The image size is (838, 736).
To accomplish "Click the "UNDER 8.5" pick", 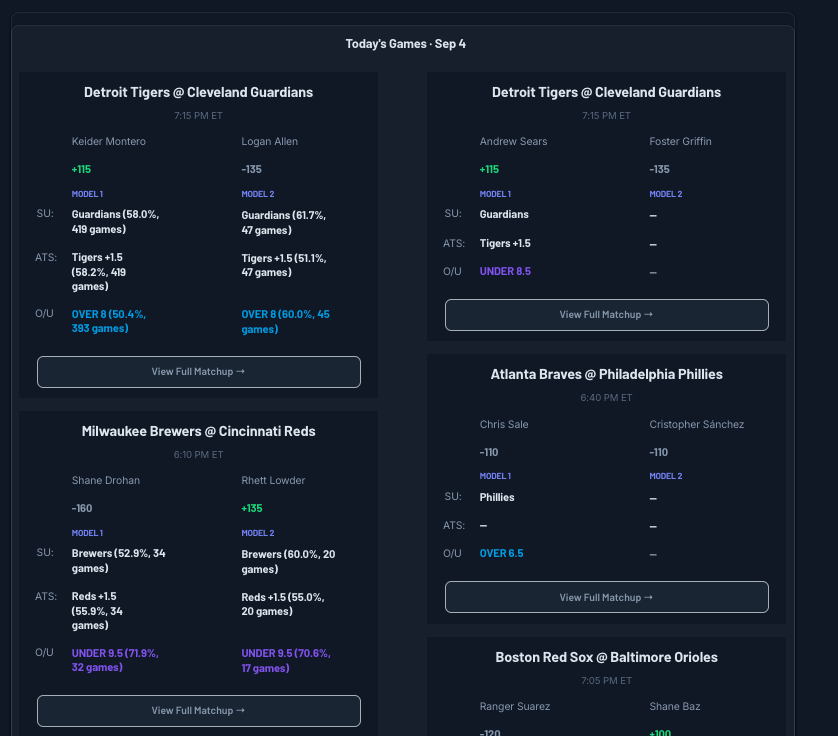I will (505, 272).
